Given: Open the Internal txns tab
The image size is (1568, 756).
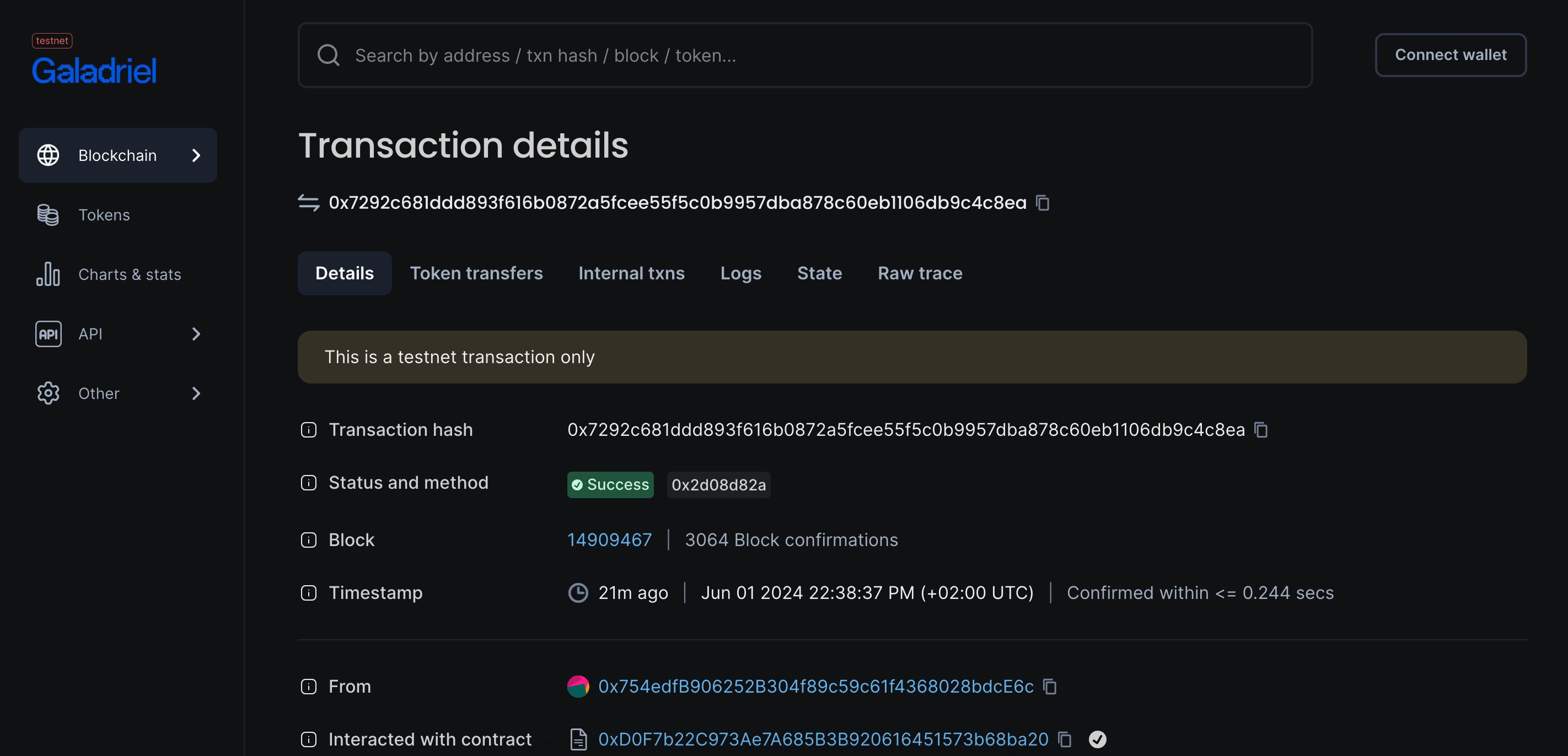Looking at the screenshot, I should point(631,273).
